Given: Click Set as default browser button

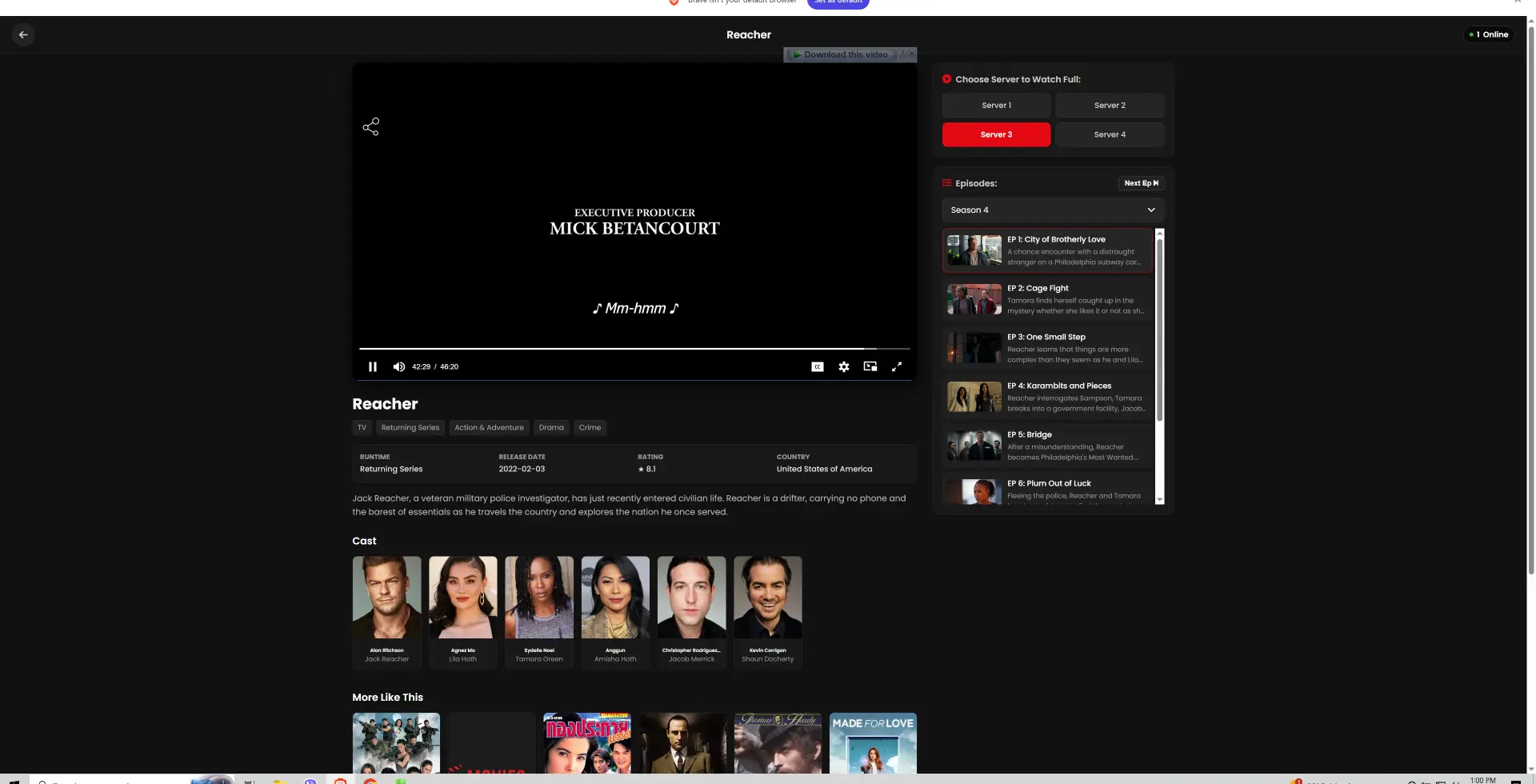Looking at the screenshot, I should [x=838, y=3].
